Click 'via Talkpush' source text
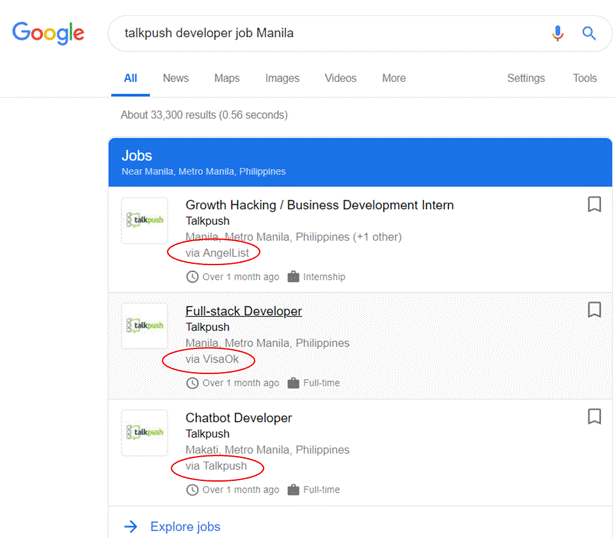This screenshot has height=538, width=616. (216, 466)
